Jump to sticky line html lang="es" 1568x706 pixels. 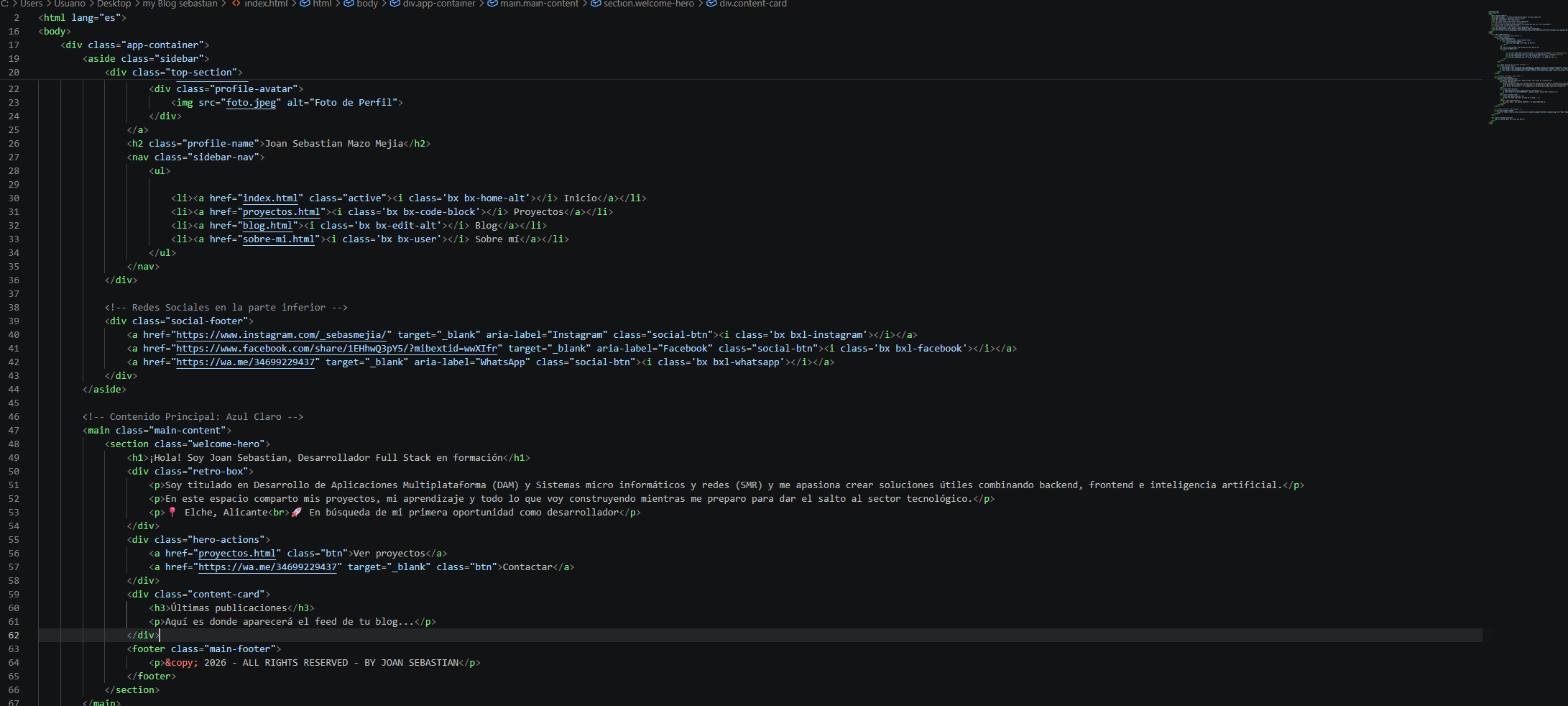pos(82,18)
